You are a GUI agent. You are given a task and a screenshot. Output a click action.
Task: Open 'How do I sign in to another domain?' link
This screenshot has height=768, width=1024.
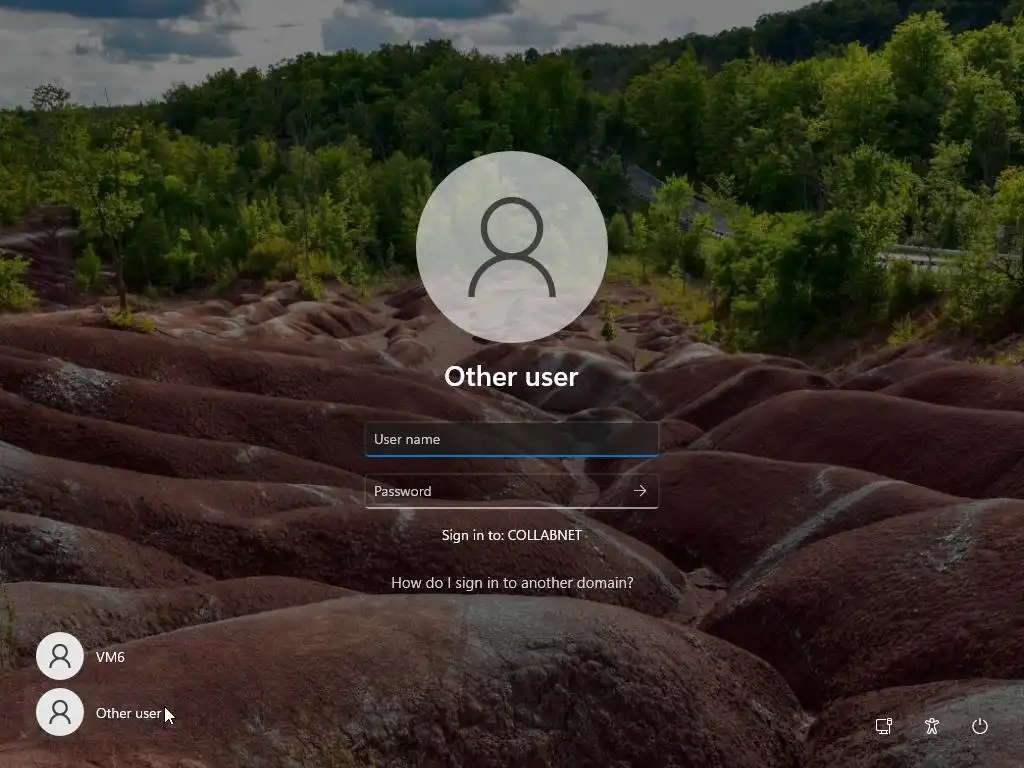[x=512, y=583]
